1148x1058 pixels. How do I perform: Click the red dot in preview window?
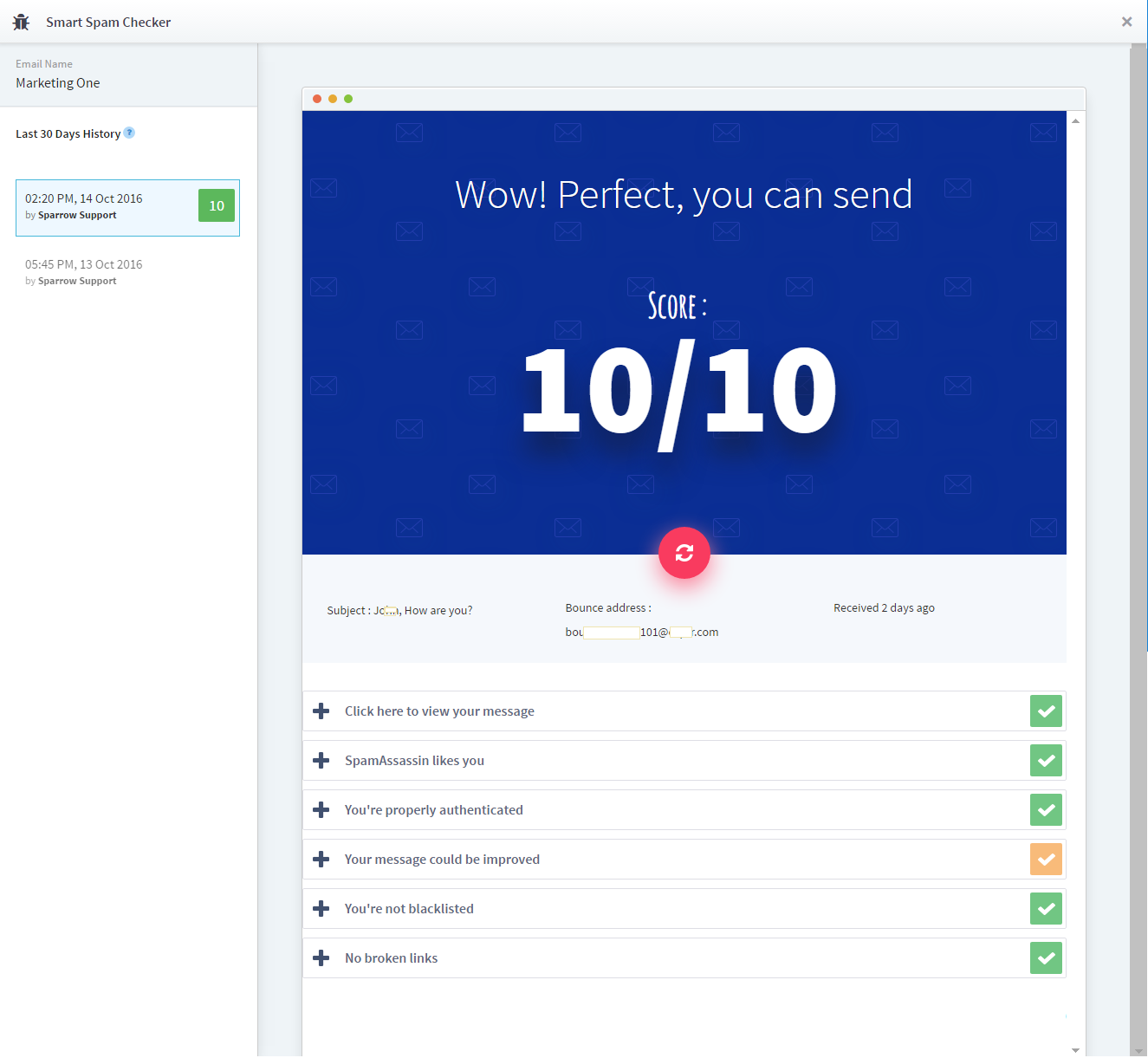point(317,99)
